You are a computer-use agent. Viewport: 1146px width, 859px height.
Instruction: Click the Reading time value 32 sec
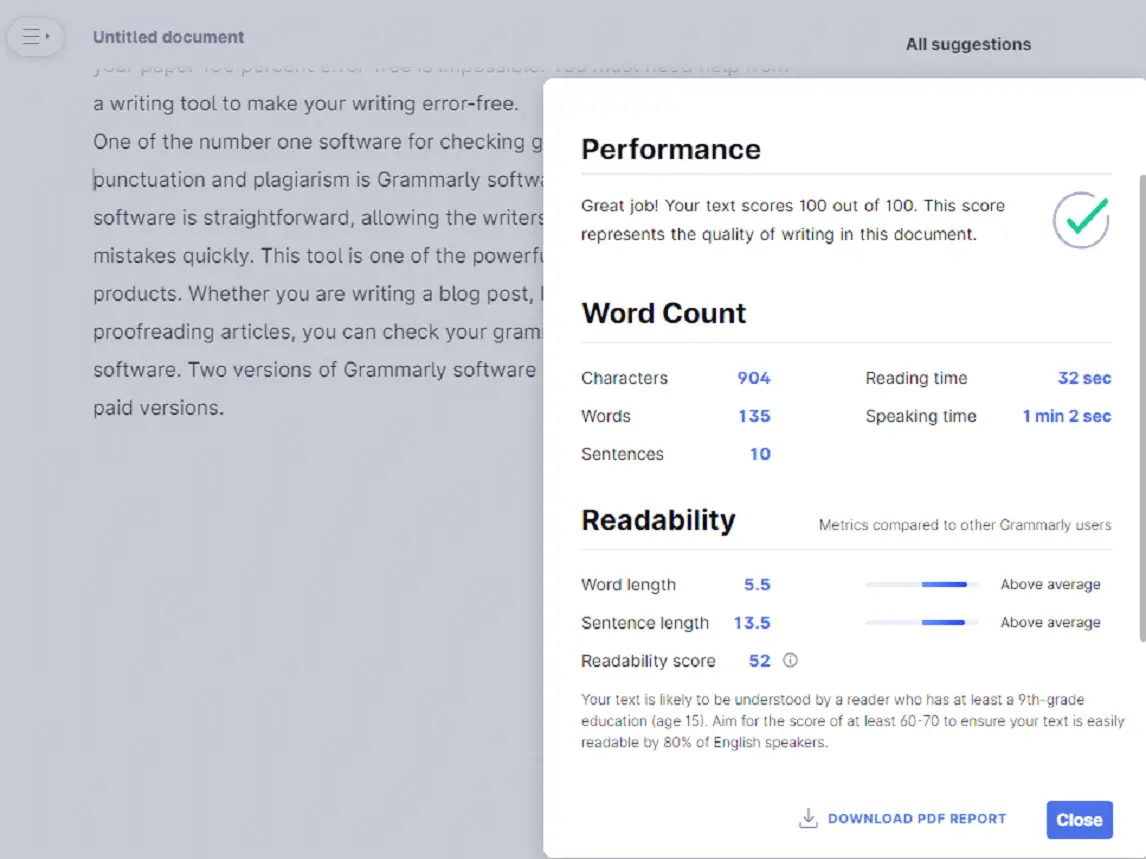pyautogui.click(x=1084, y=378)
